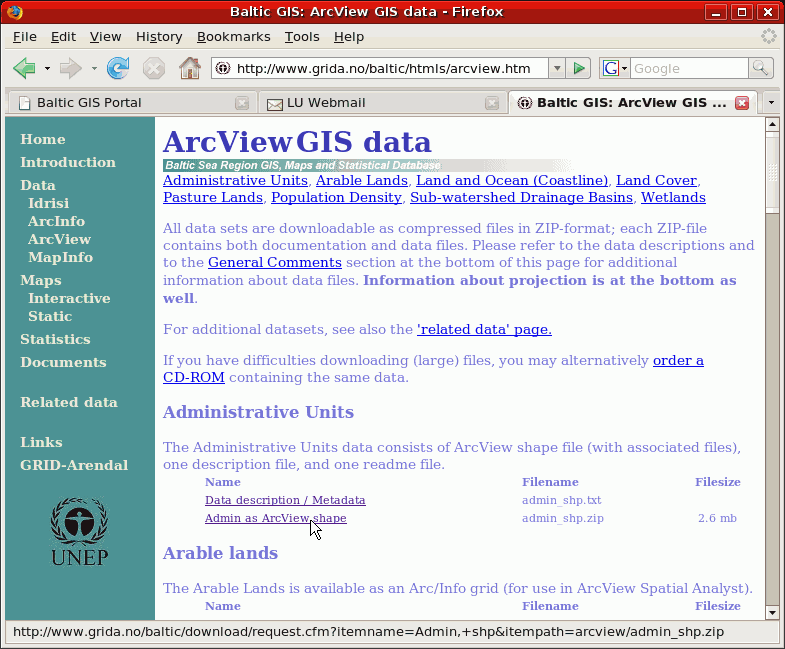Download Admin as ArcView shape
This screenshot has height=649, width=785.
point(276,518)
